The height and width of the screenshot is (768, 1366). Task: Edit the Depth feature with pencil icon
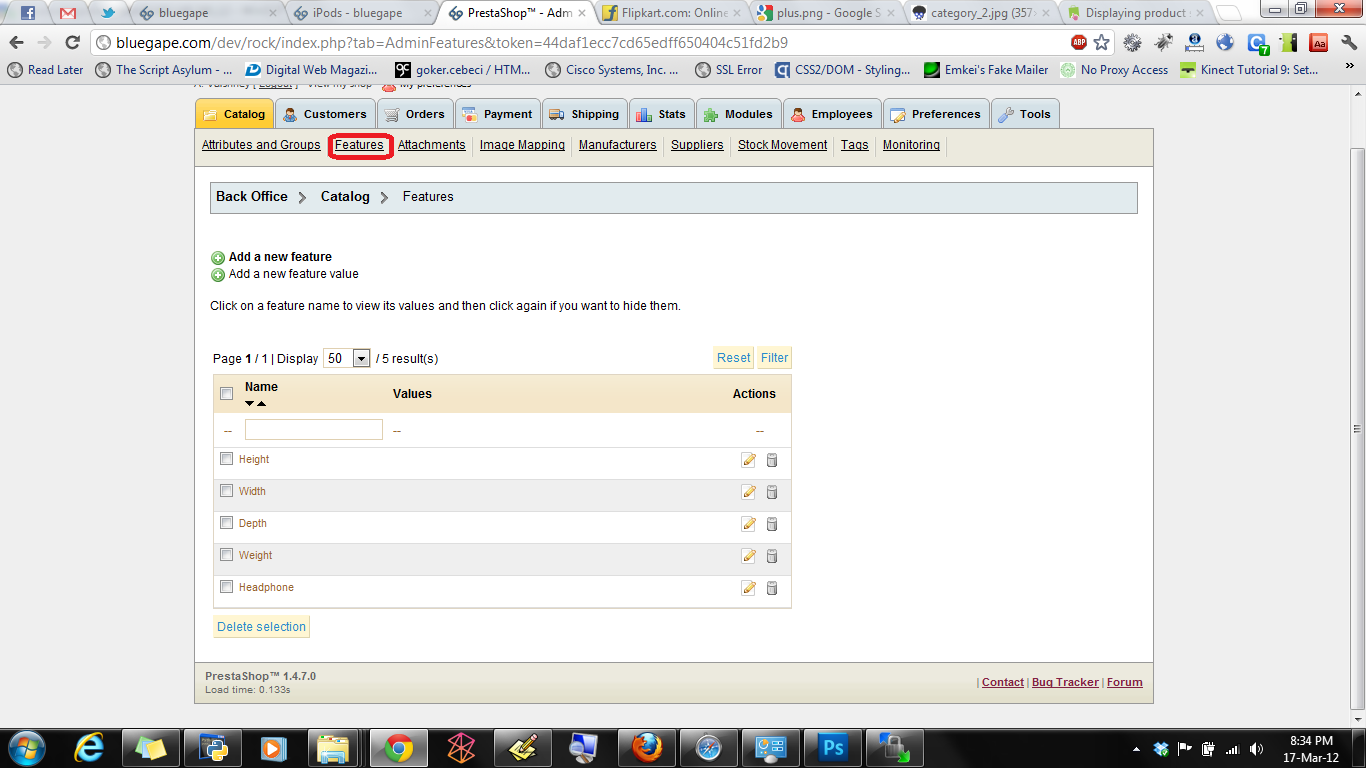748,524
